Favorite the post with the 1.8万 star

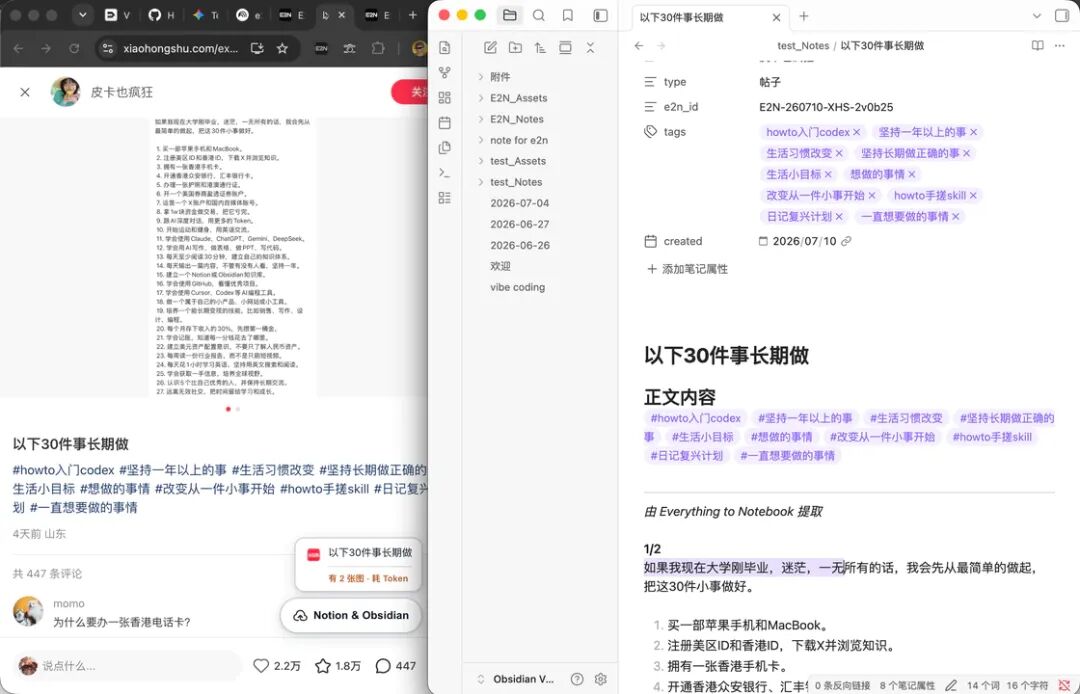pyautogui.click(x=323, y=666)
